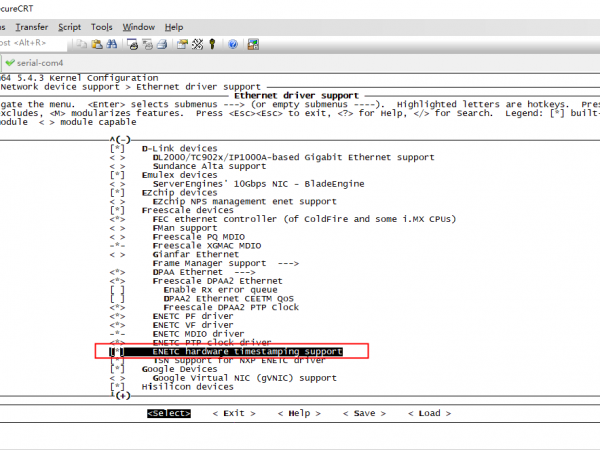The image size is (600, 450).
Task: Open Session Options toolbar icon
Action: pos(183,44)
